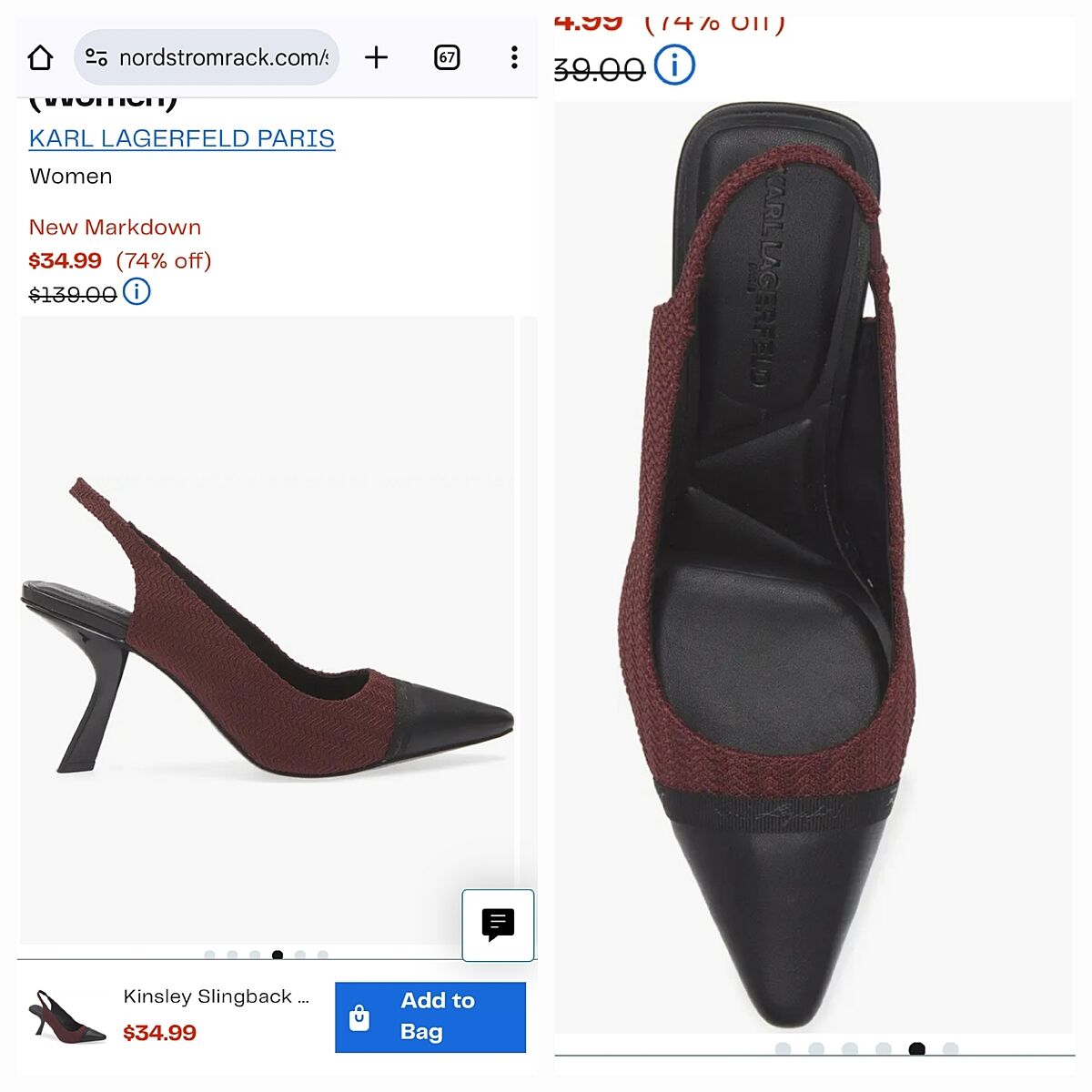The image size is (1092, 1092).
Task: Select first carousel dot under side-view image
Action: coord(210,955)
